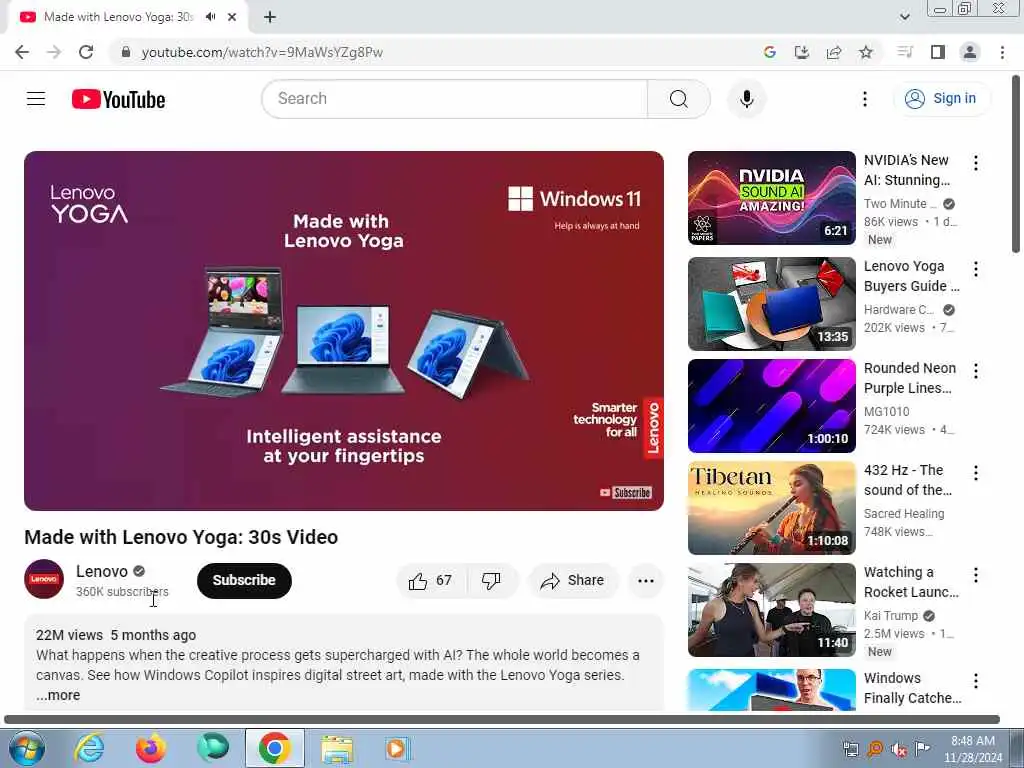Click the vertical page scrollbar

pyautogui.click(x=1017, y=163)
